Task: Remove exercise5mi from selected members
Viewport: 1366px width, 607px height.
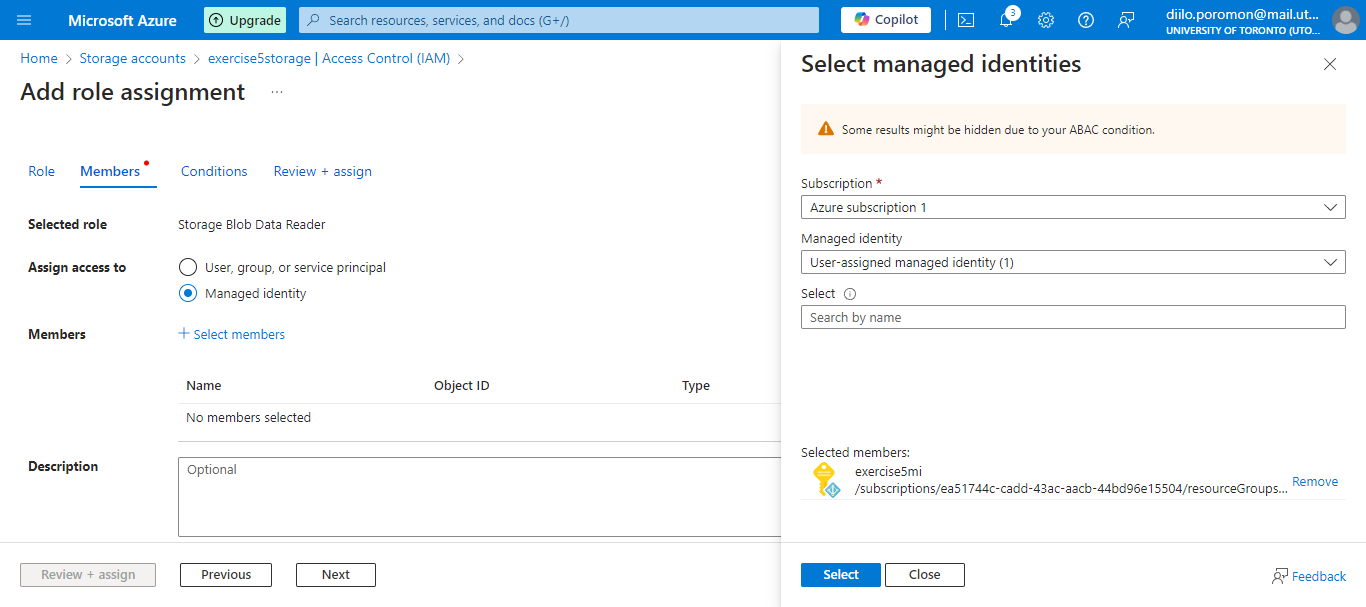Action: click(1314, 481)
